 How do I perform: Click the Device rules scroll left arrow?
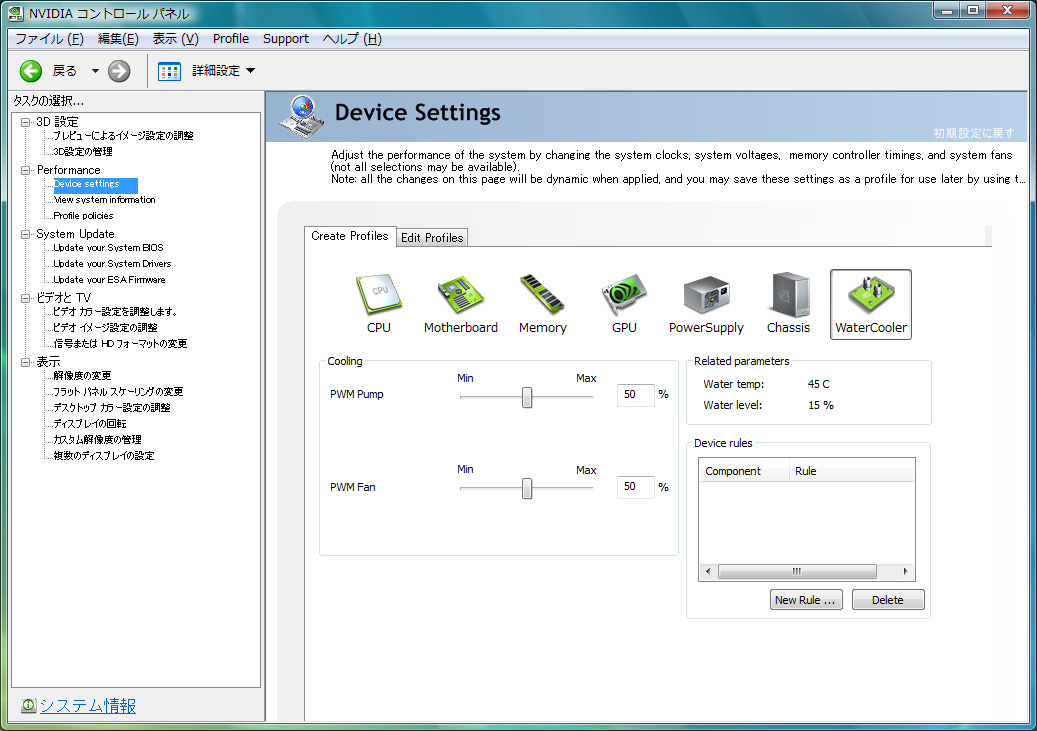(x=708, y=571)
